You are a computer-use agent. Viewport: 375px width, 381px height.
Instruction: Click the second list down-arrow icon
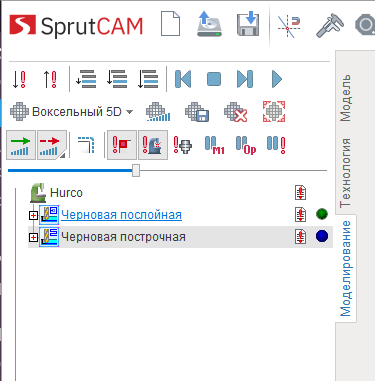point(117,79)
